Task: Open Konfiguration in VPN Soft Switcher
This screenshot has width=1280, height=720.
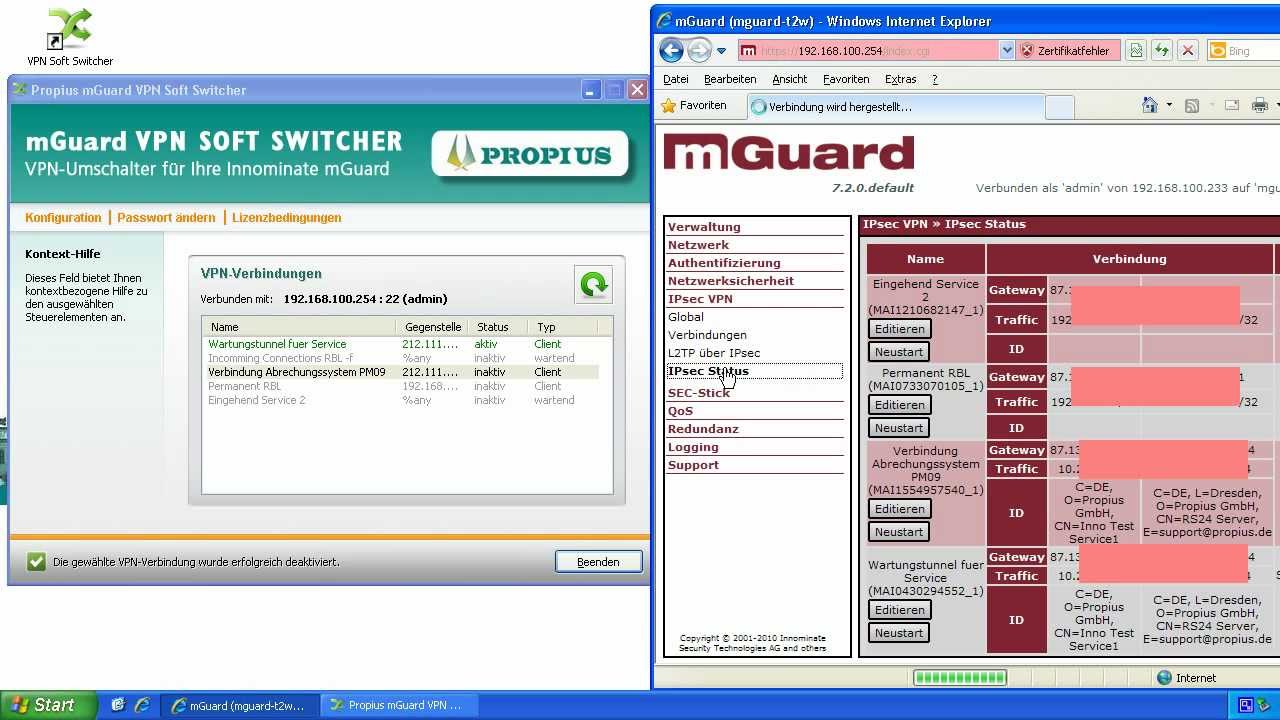Action: (63, 217)
